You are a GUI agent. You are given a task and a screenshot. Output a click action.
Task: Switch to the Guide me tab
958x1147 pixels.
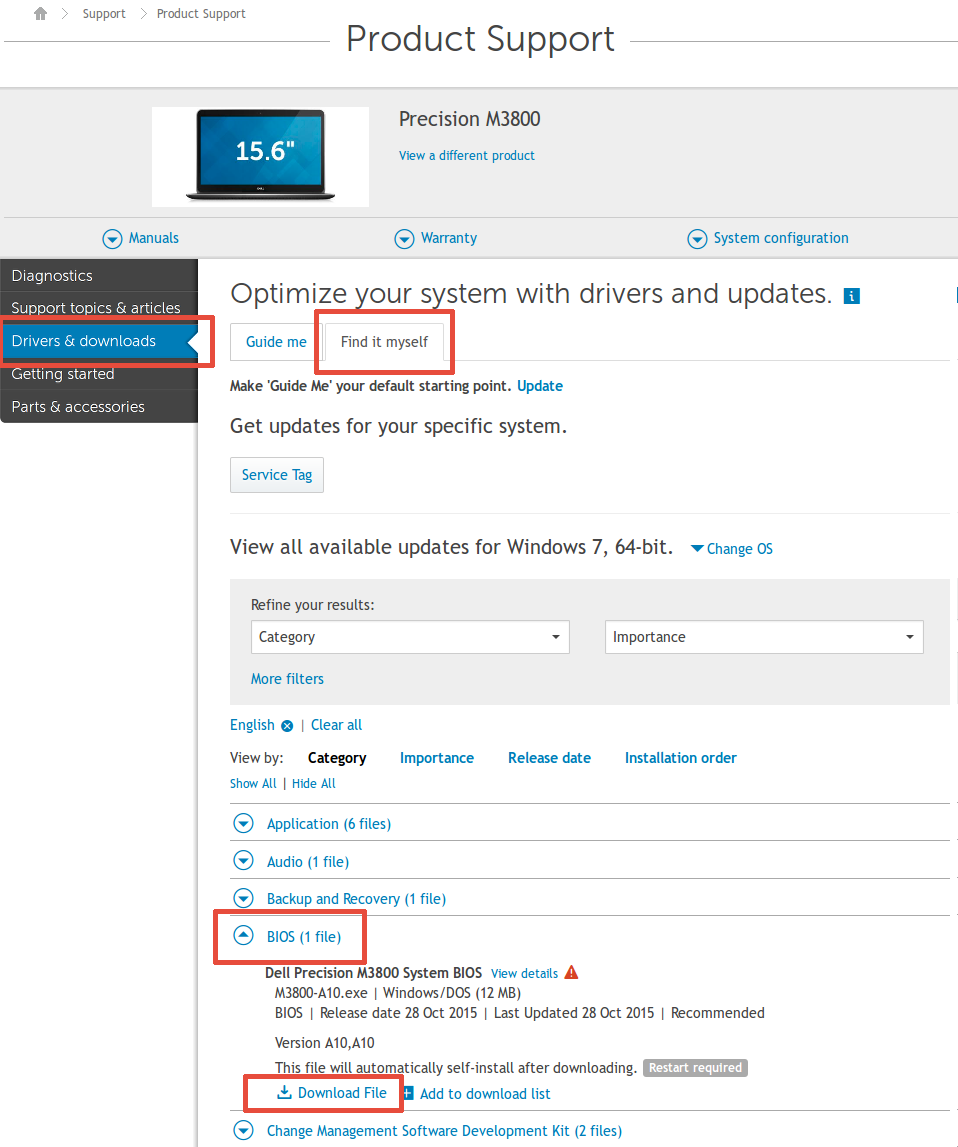pyautogui.click(x=276, y=342)
